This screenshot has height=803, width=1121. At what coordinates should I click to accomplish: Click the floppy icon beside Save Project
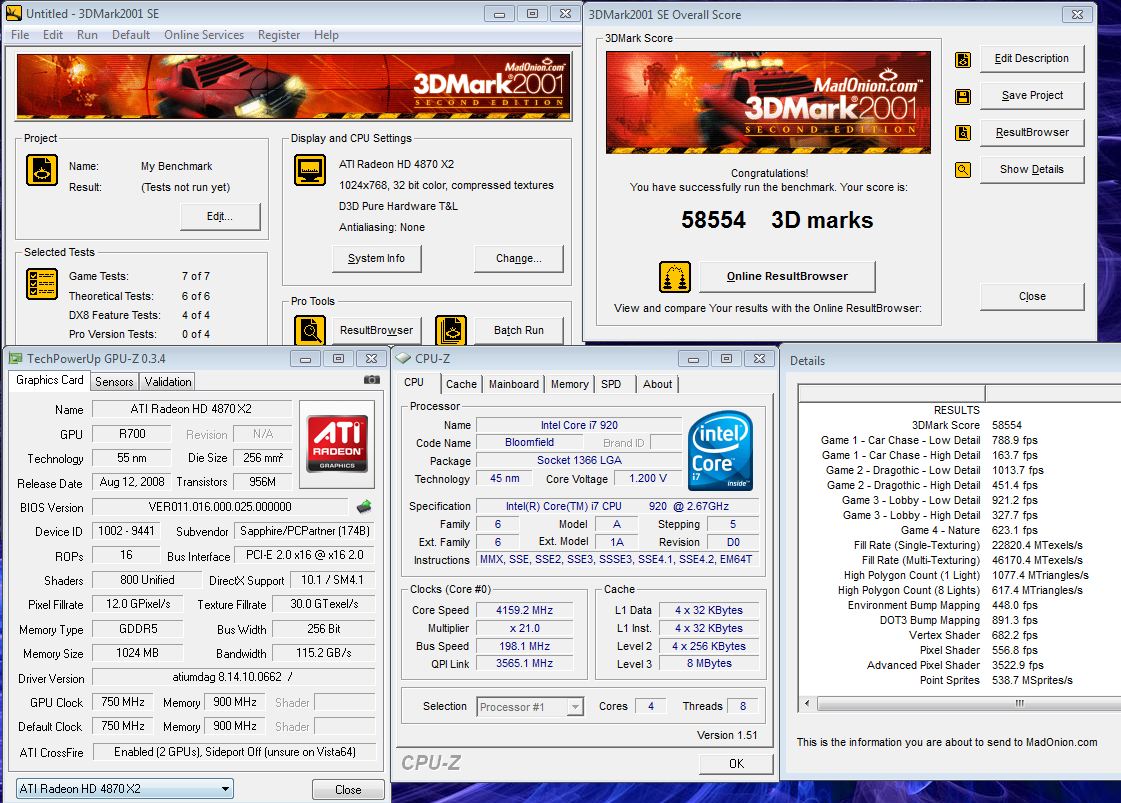pos(963,97)
